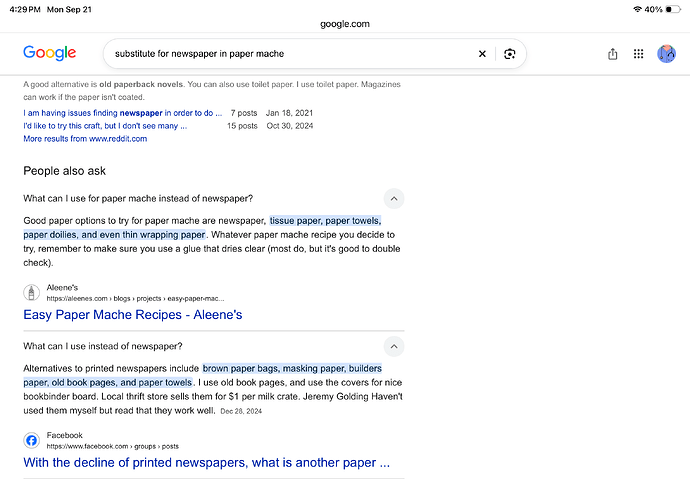Viewport: 690px width, 479px height.
Task: Click the Facebook favicon icon
Action: (x=31, y=440)
